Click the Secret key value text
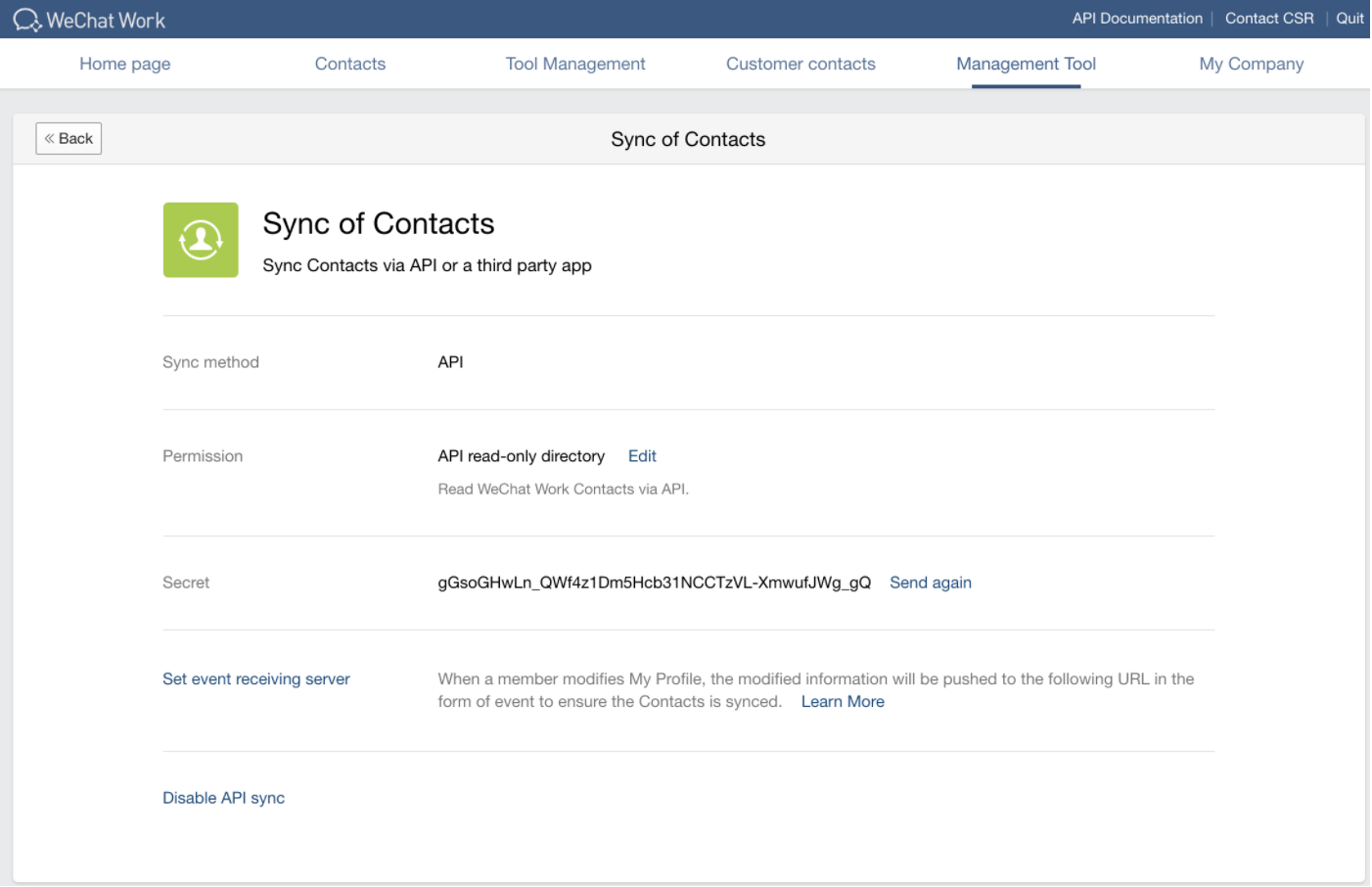This screenshot has width=1372, height=887. [x=654, y=583]
